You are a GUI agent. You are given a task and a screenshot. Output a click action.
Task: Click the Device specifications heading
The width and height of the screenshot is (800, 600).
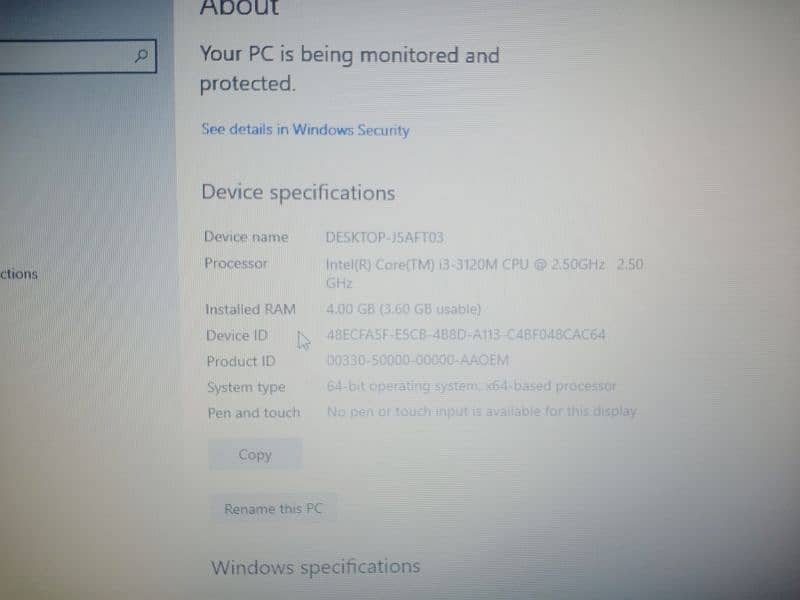298,192
